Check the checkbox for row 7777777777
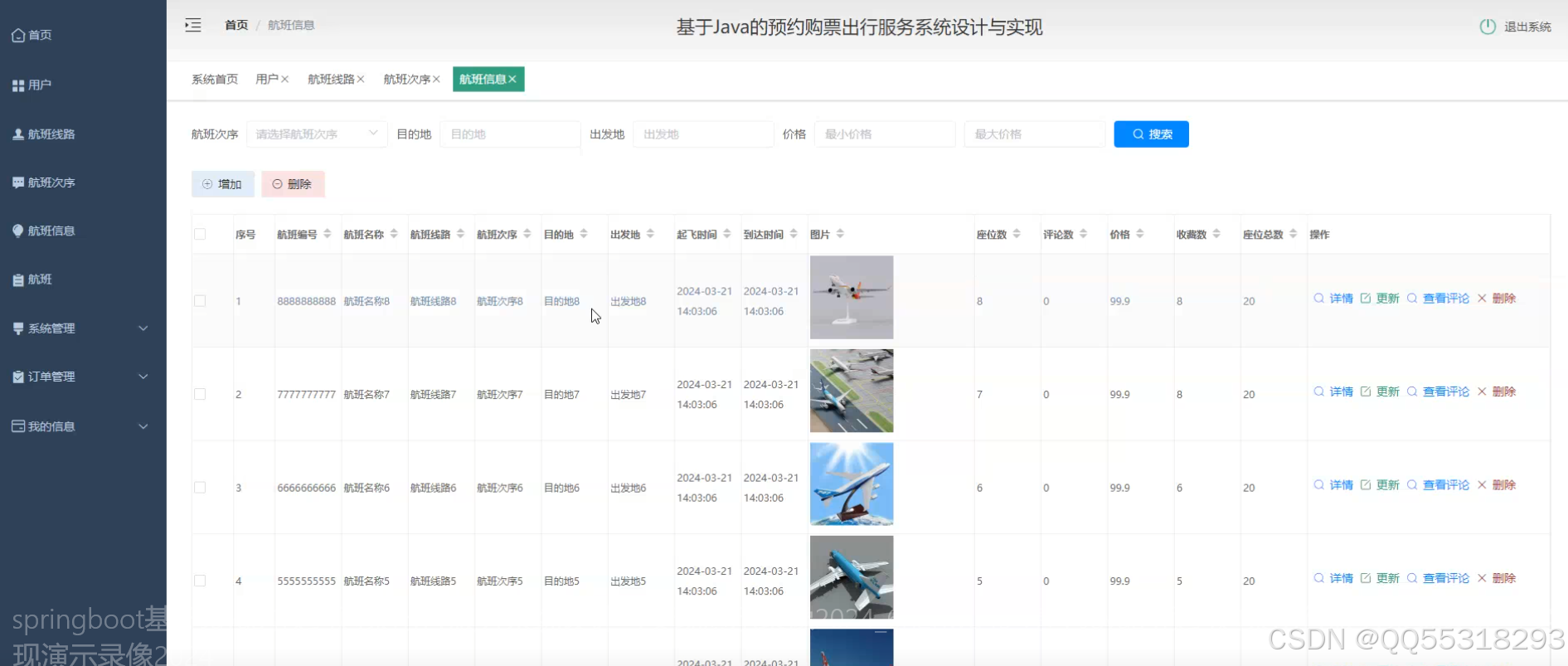 tap(200, 394)
